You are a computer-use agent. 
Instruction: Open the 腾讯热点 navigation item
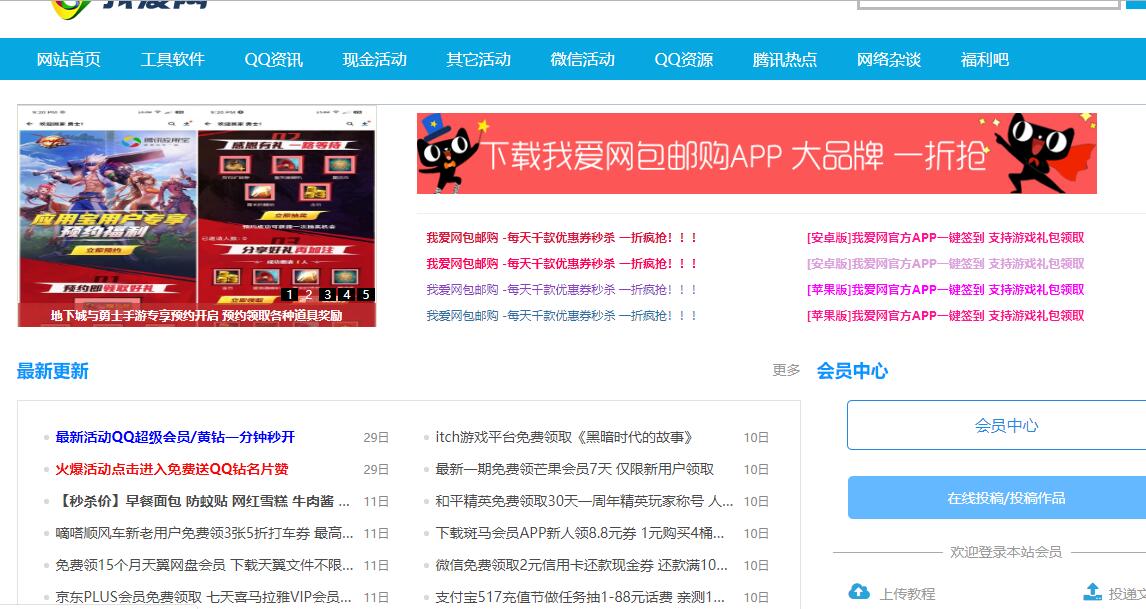coord(784,59)
